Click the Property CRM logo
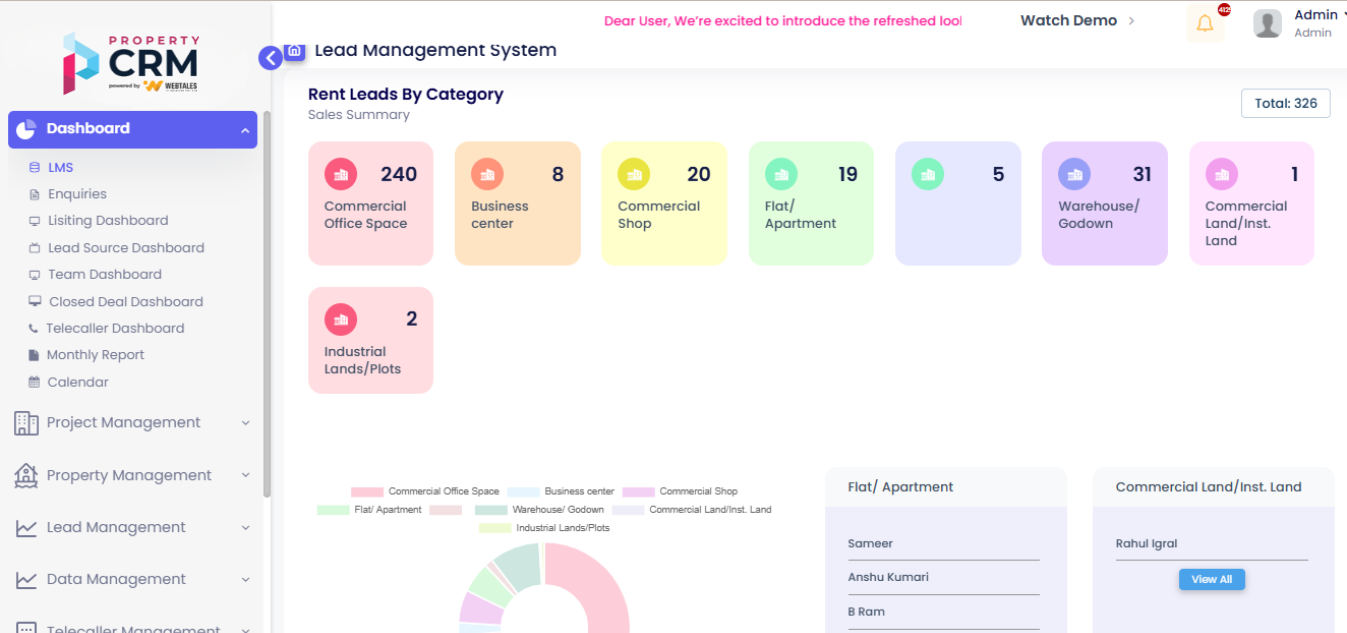The image size is (1347, 633). pyautogui.click(x=131, y=63)
